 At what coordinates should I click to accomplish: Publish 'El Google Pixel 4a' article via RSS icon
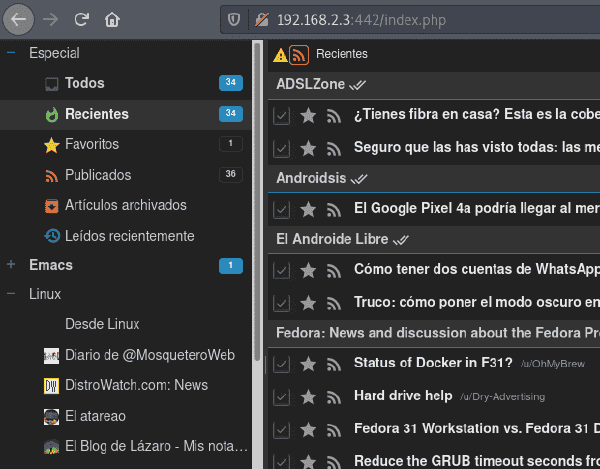334,210
